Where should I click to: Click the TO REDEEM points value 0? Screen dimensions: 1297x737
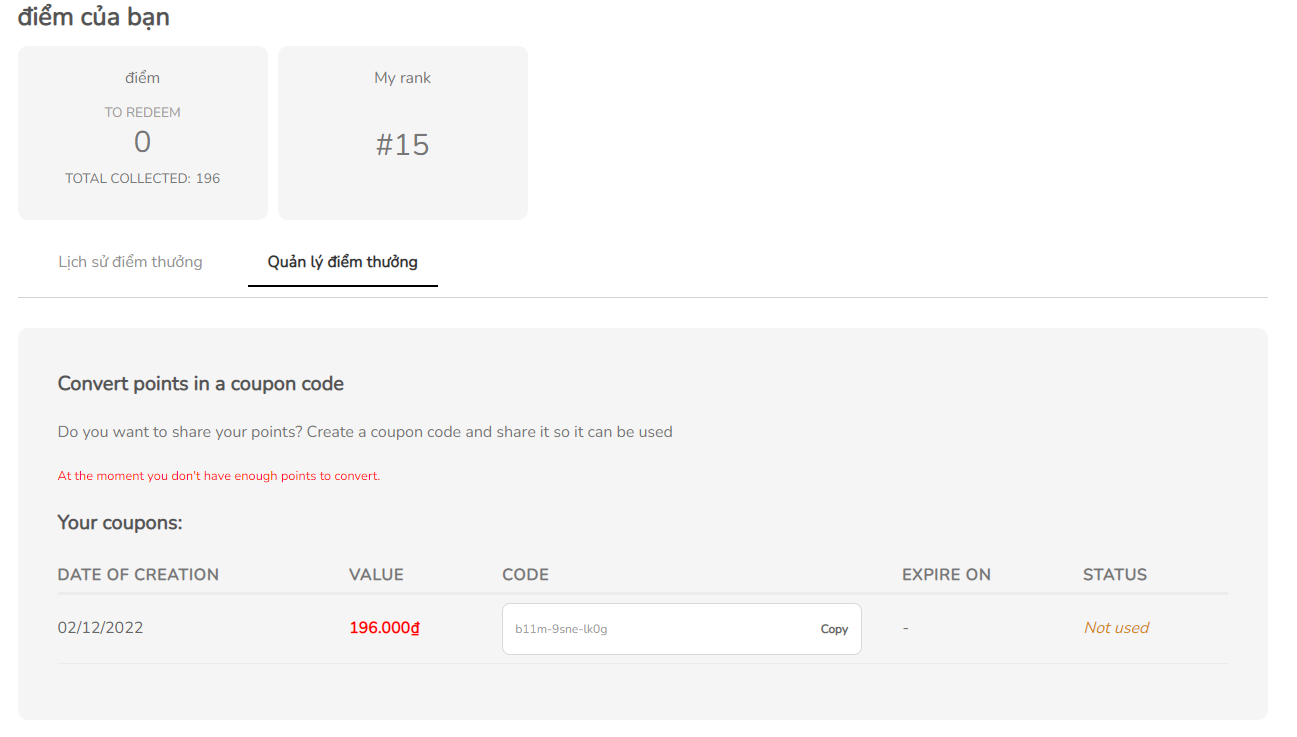tap(142, 142)
